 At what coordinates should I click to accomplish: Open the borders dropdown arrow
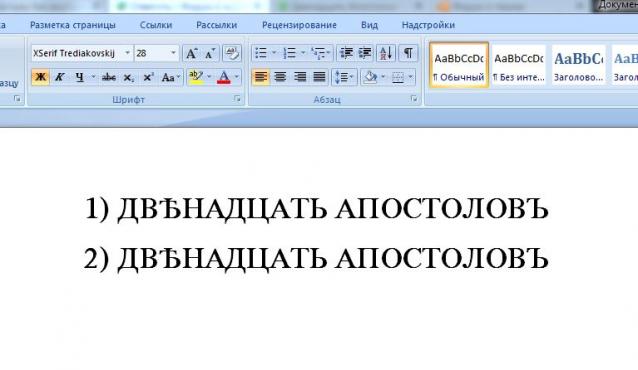tap(411, 77)
